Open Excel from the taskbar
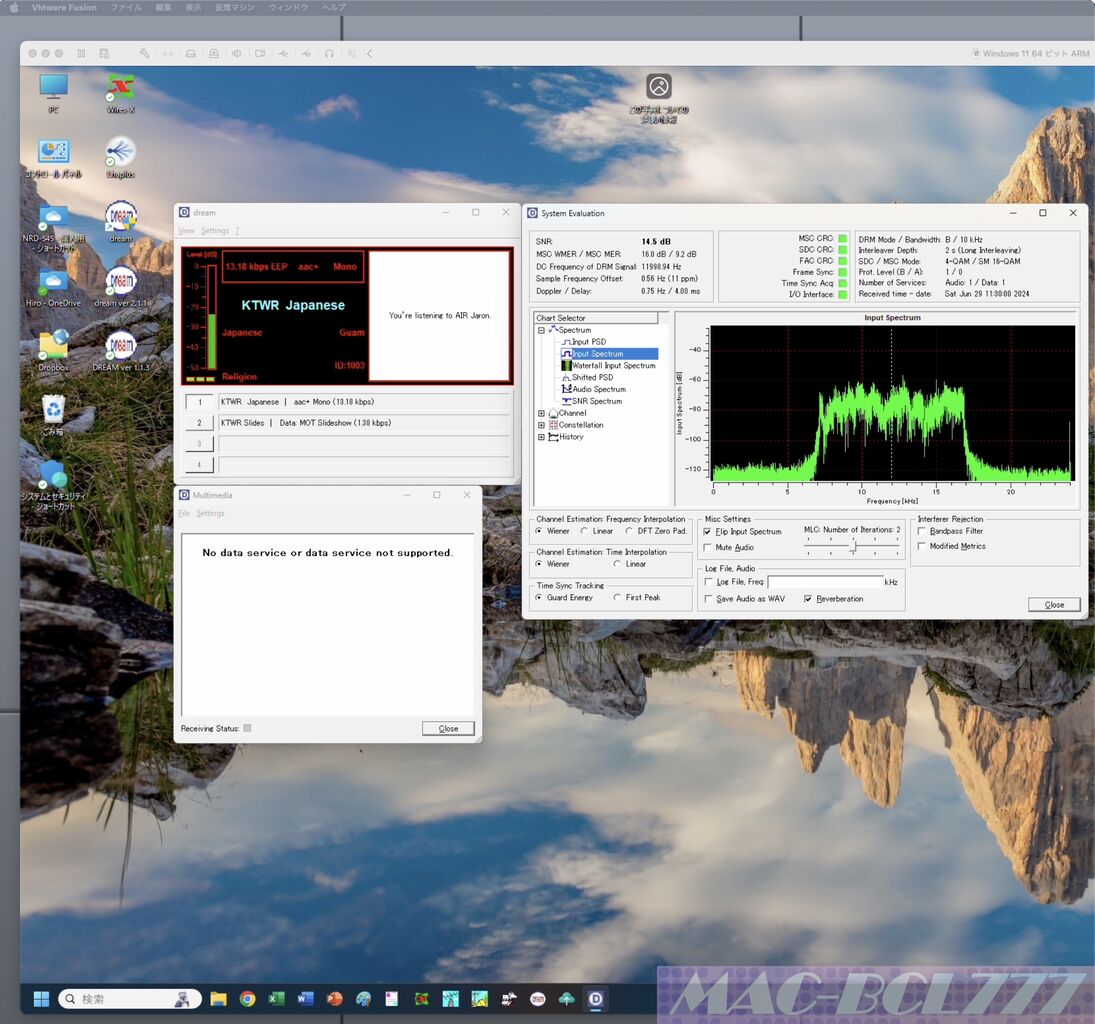The height and width of the screenshot is (1024, 1095). pos(276,998)
